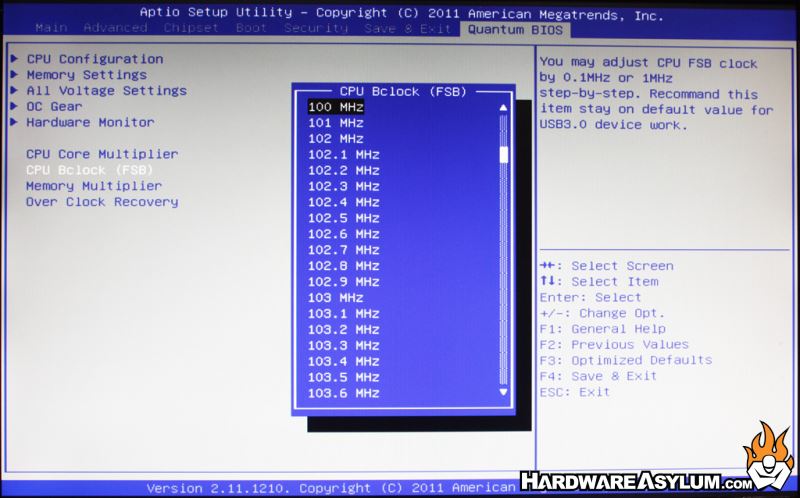
Task: Choose 101 MHz in the Bclock list
Action: [336, 123]
